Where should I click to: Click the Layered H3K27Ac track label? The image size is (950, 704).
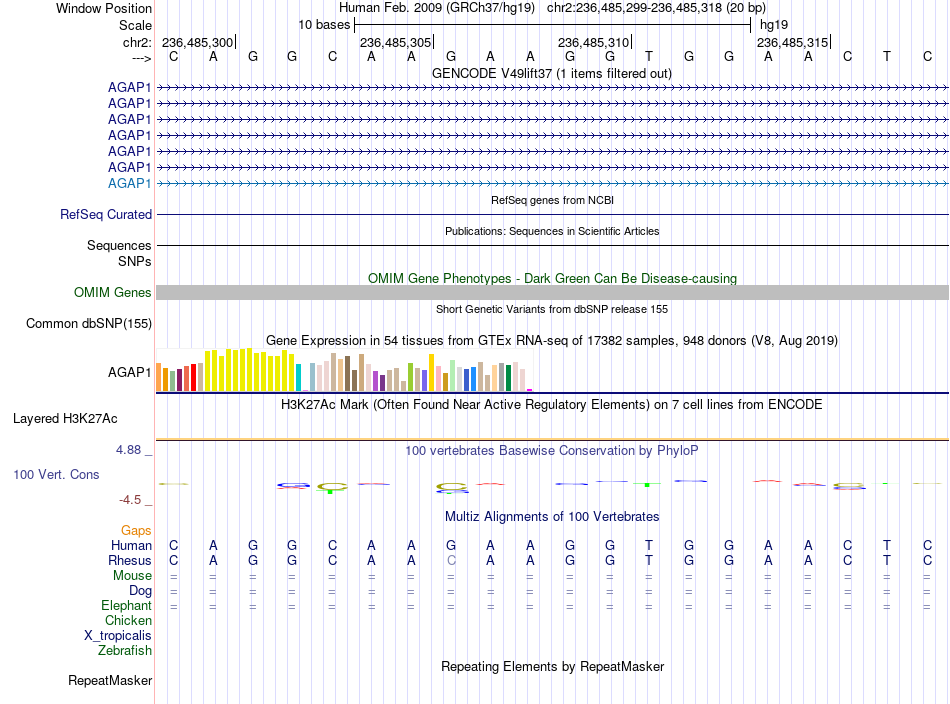tap(65, 419)
